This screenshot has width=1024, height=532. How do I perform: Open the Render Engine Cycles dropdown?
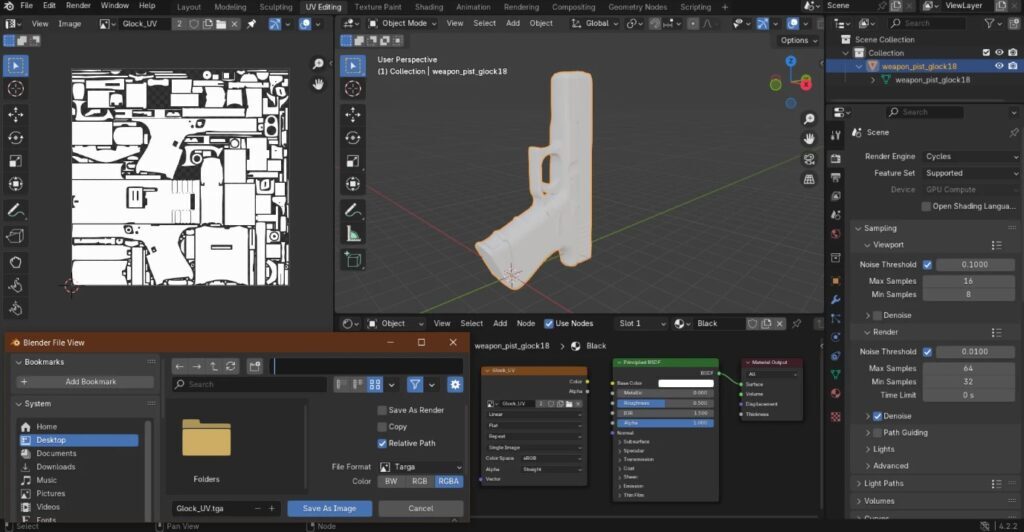pos(970,156)
